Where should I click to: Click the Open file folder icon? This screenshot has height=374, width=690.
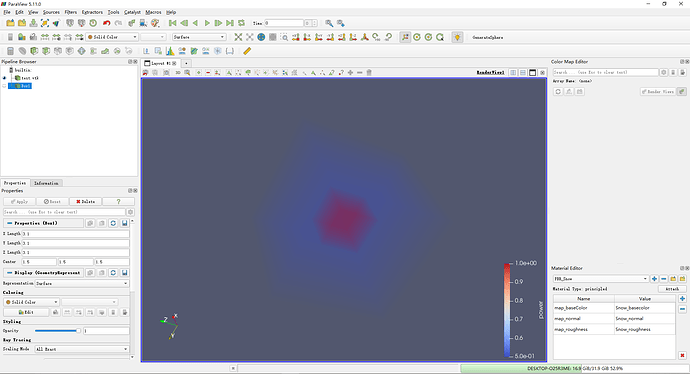point(10,23)
